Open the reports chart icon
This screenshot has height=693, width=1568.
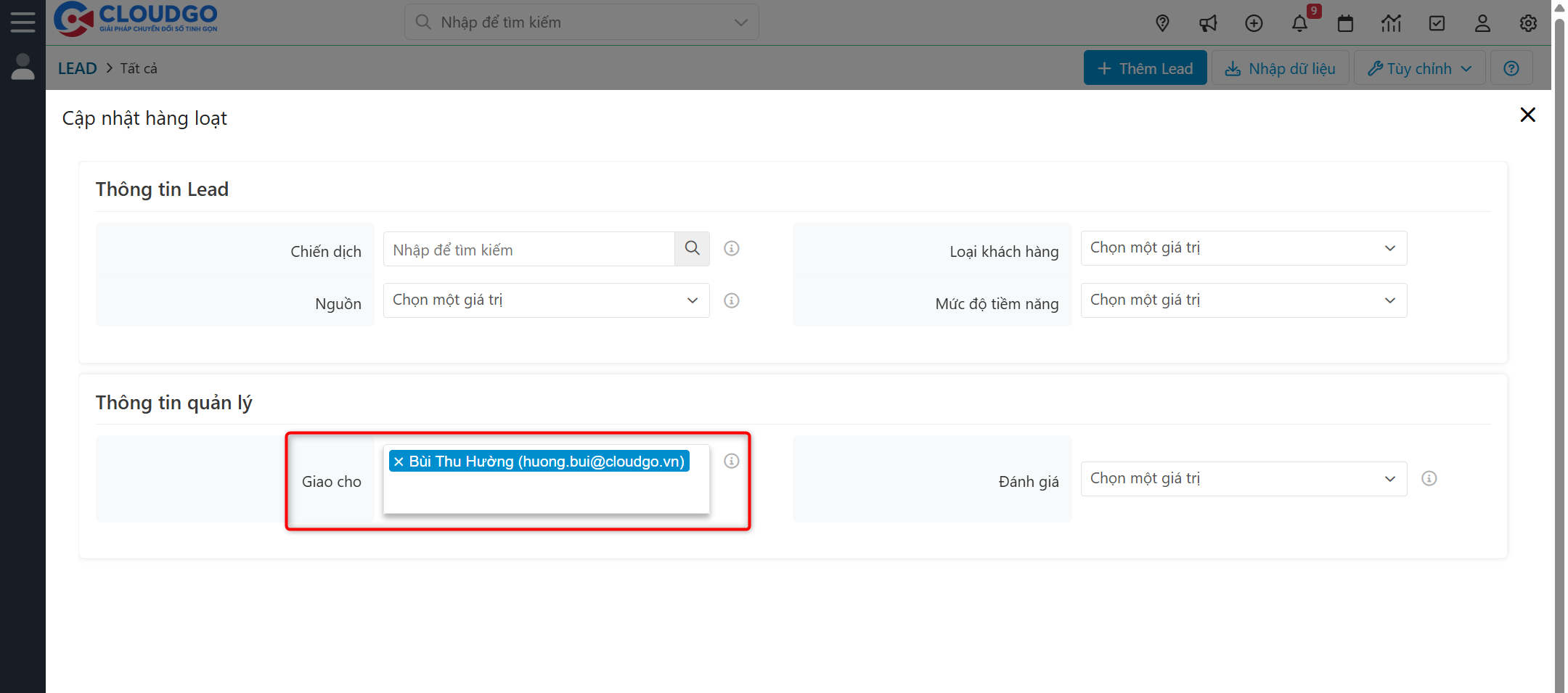click(x=1391, y=23)
